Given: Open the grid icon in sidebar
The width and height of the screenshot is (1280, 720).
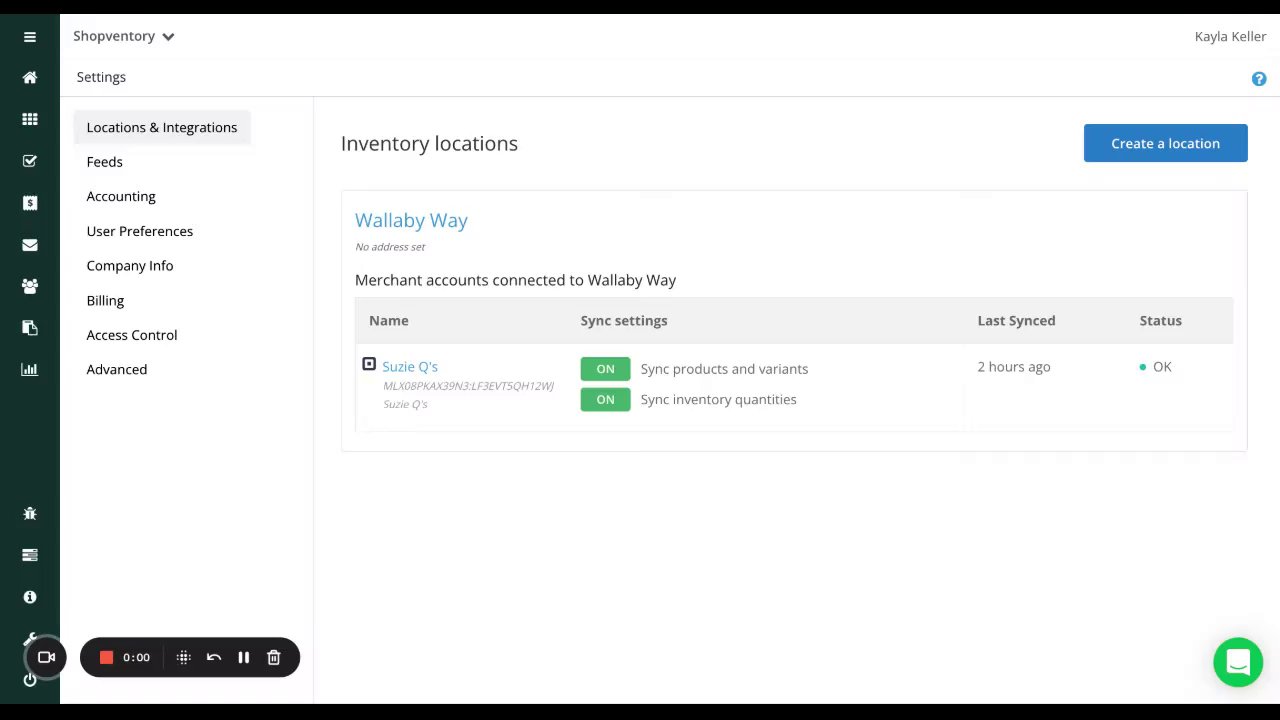Looking at the screenshot, I should [30, 119].
